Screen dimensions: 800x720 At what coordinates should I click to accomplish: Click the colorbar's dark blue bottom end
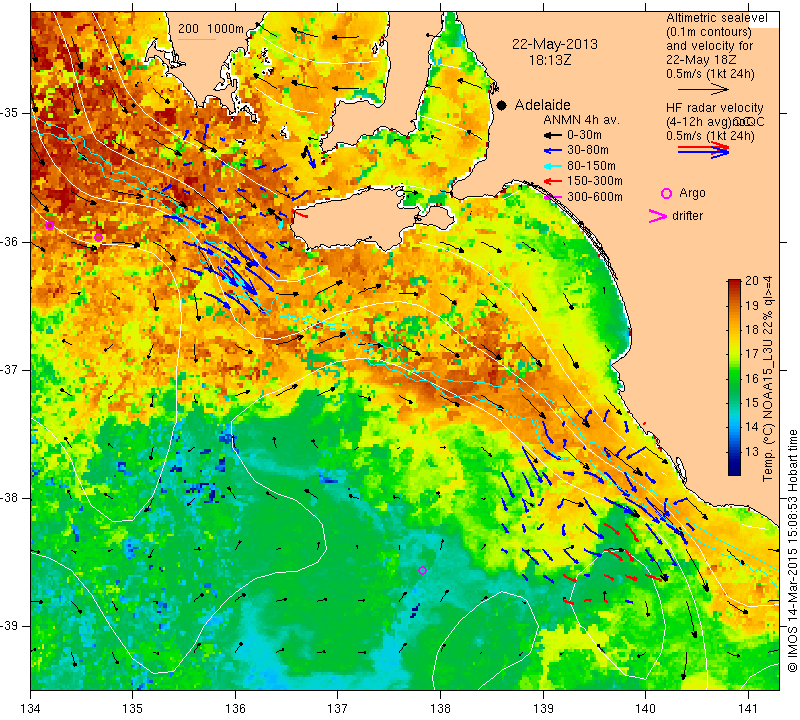(734, 470)
